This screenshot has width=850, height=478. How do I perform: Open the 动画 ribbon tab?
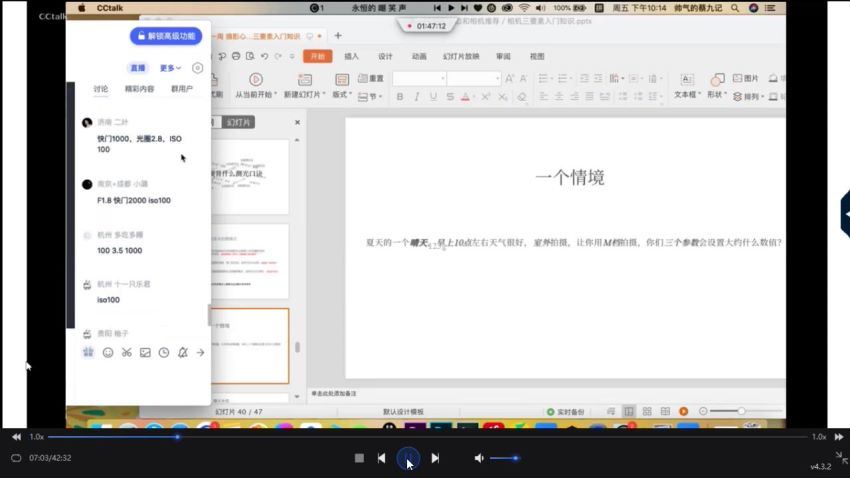pos(418,56)
